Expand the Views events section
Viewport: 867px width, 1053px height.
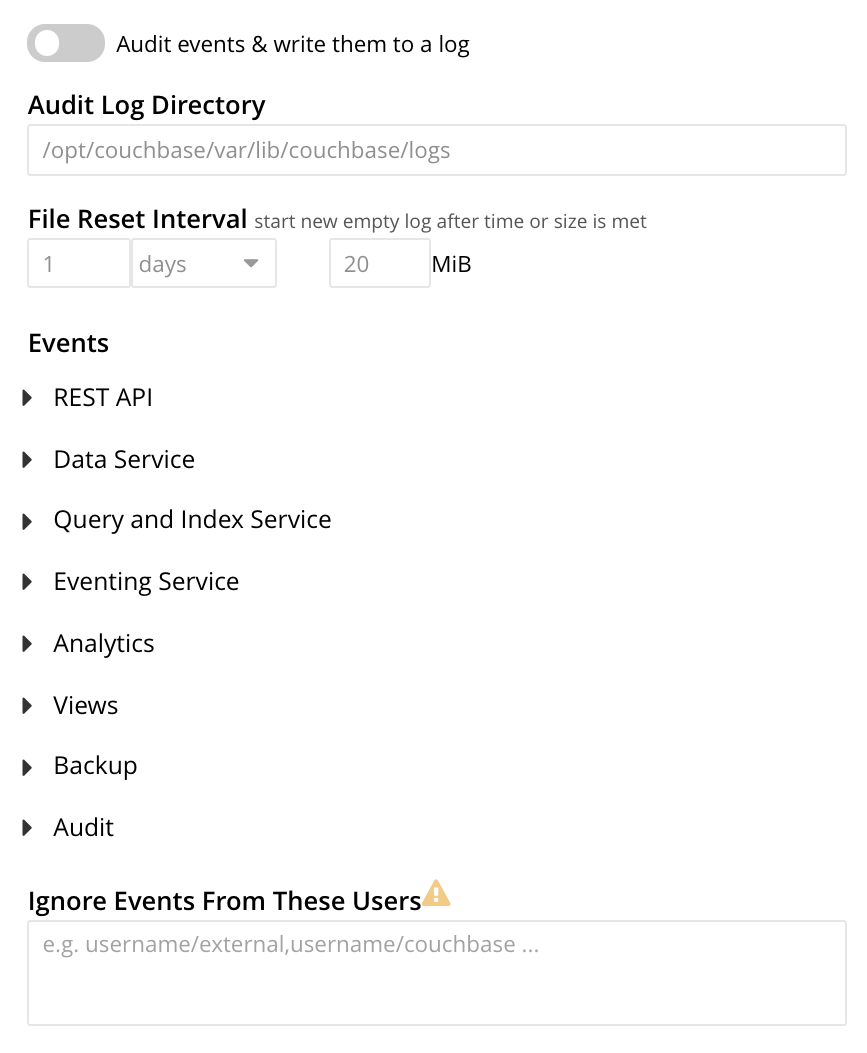coord(26,705)
